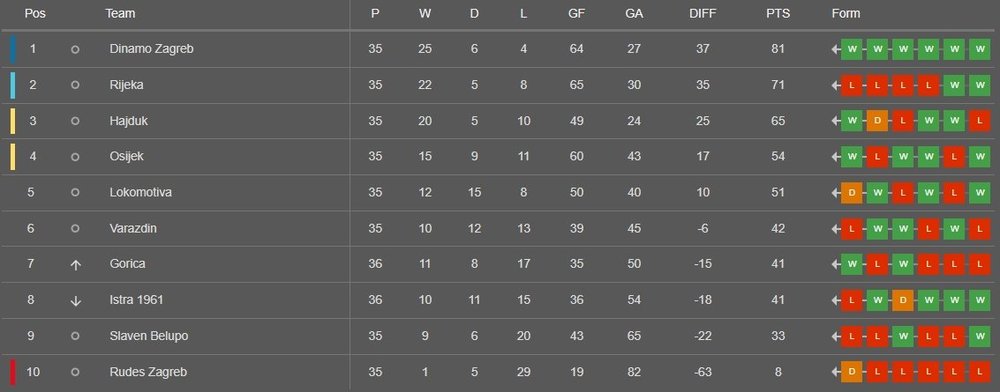Click the Team column header
The width and height of the screenshot is (1000, 392).
click(x=120, y=13)
